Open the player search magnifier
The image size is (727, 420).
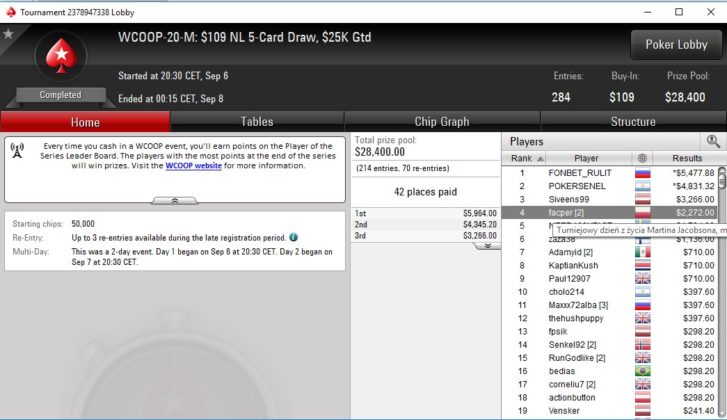pos(713,141)
